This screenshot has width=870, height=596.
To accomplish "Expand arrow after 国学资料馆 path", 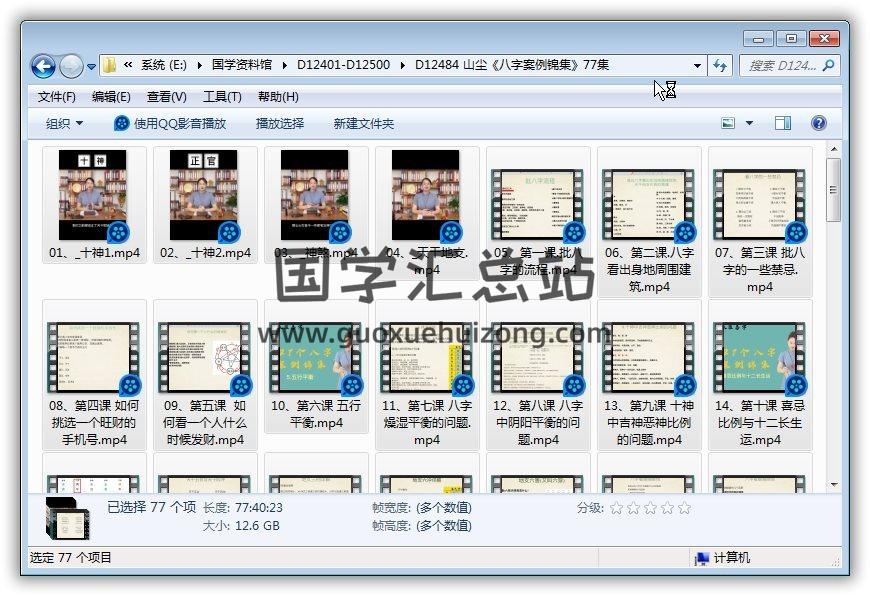I will point(285,65).
